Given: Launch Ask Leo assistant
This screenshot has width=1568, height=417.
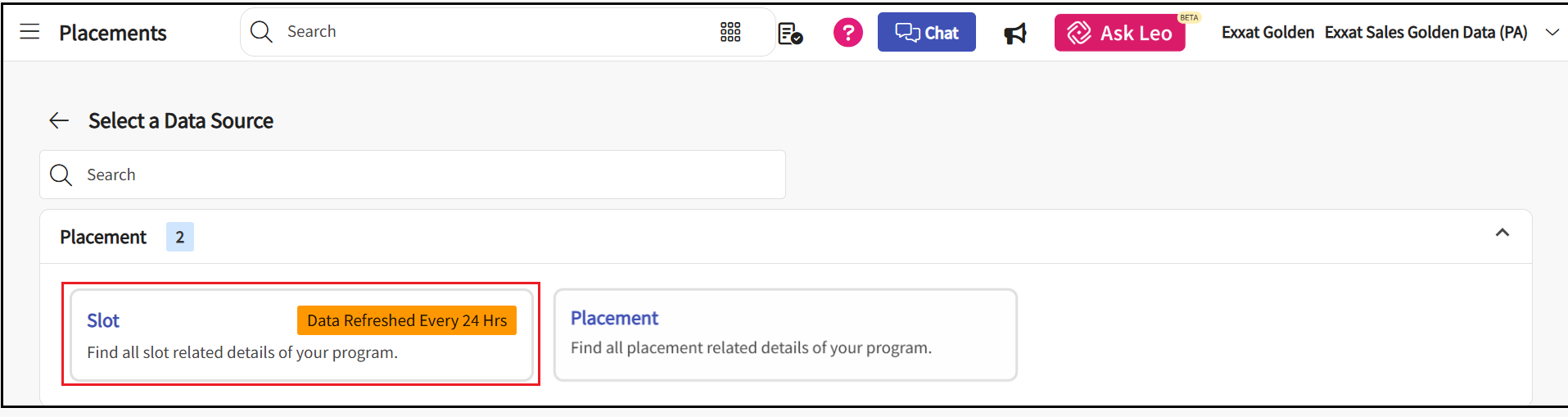Looking at the screenshot, I should tap(1119, 33).
